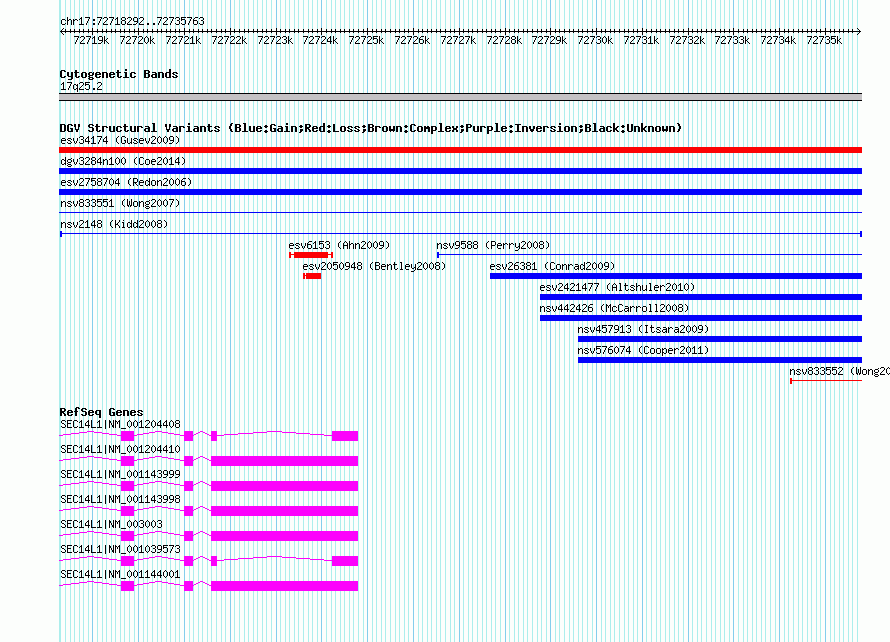Click the 72727k ruler mark

458,40
